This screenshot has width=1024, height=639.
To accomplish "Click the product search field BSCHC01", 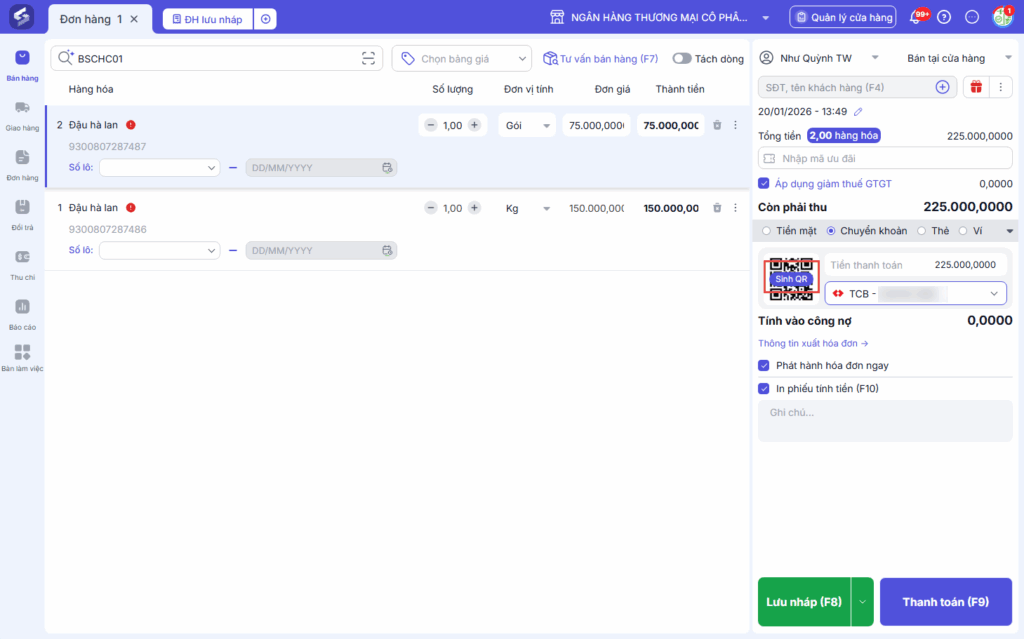I will pyautogui.click(x=216, y=58).
